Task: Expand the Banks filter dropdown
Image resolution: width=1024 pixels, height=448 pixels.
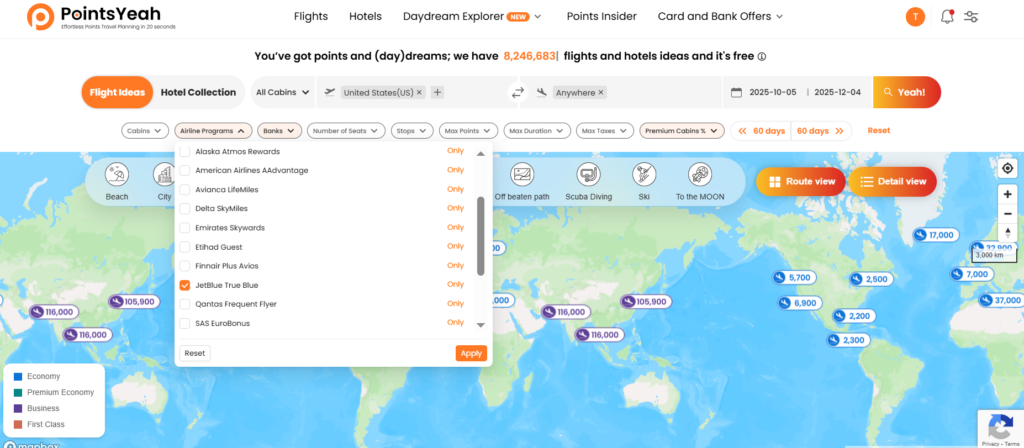Action: [x=279, y=130]
